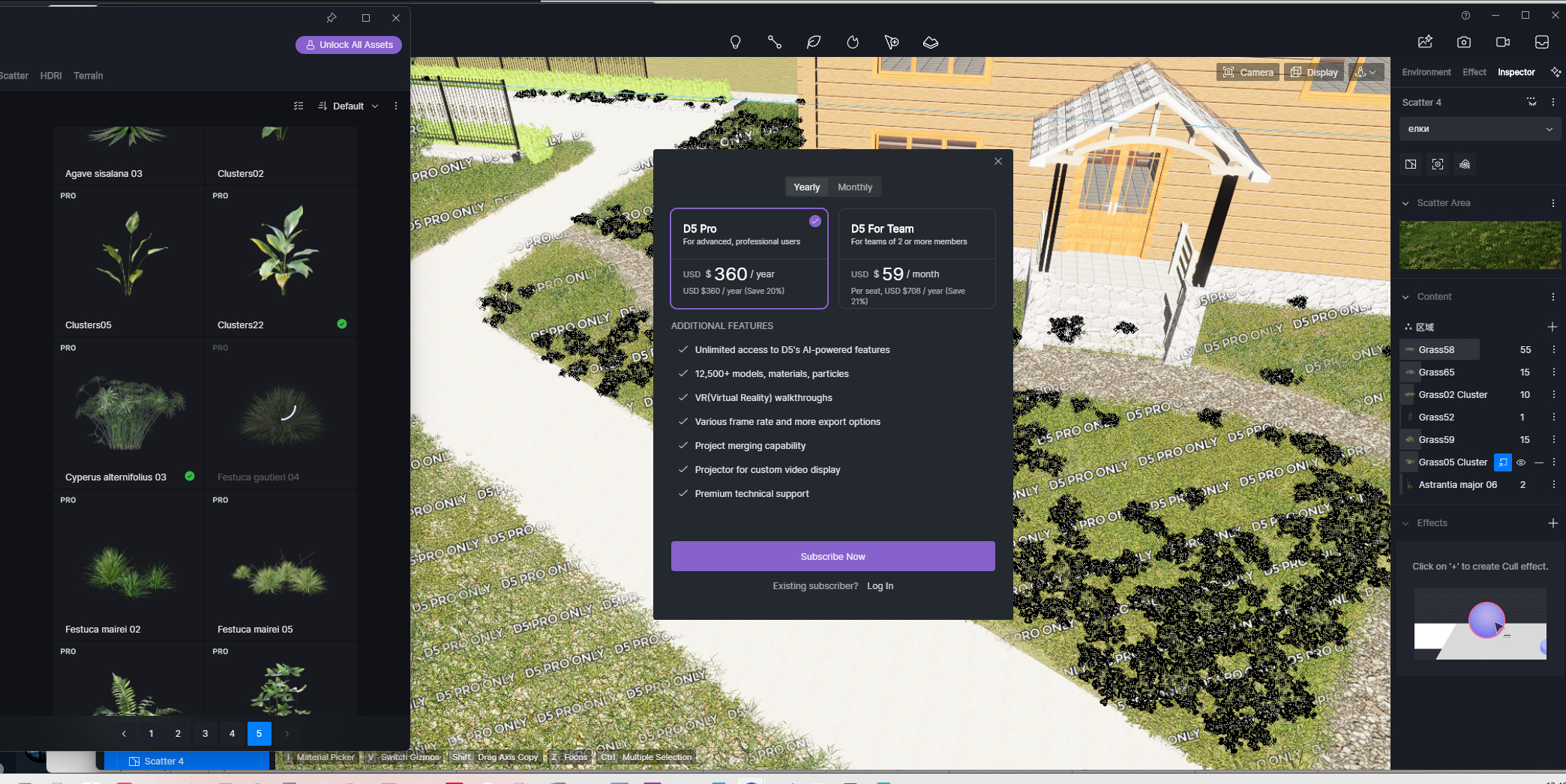Select the D5 For Team plan

coord(916,259)
